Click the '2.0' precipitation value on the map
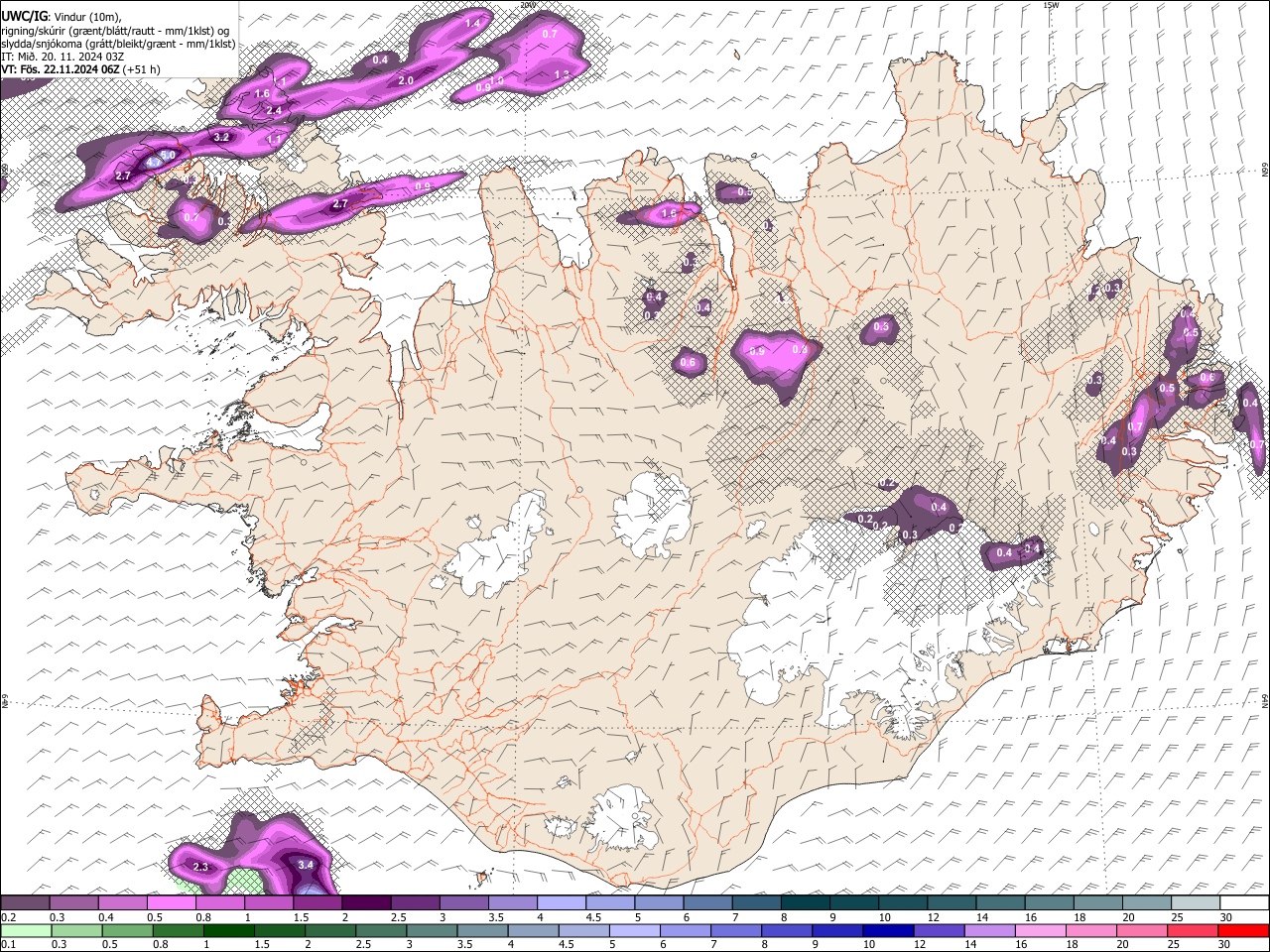This screenshot has width=1270, height=952. [x=405, y=80]
